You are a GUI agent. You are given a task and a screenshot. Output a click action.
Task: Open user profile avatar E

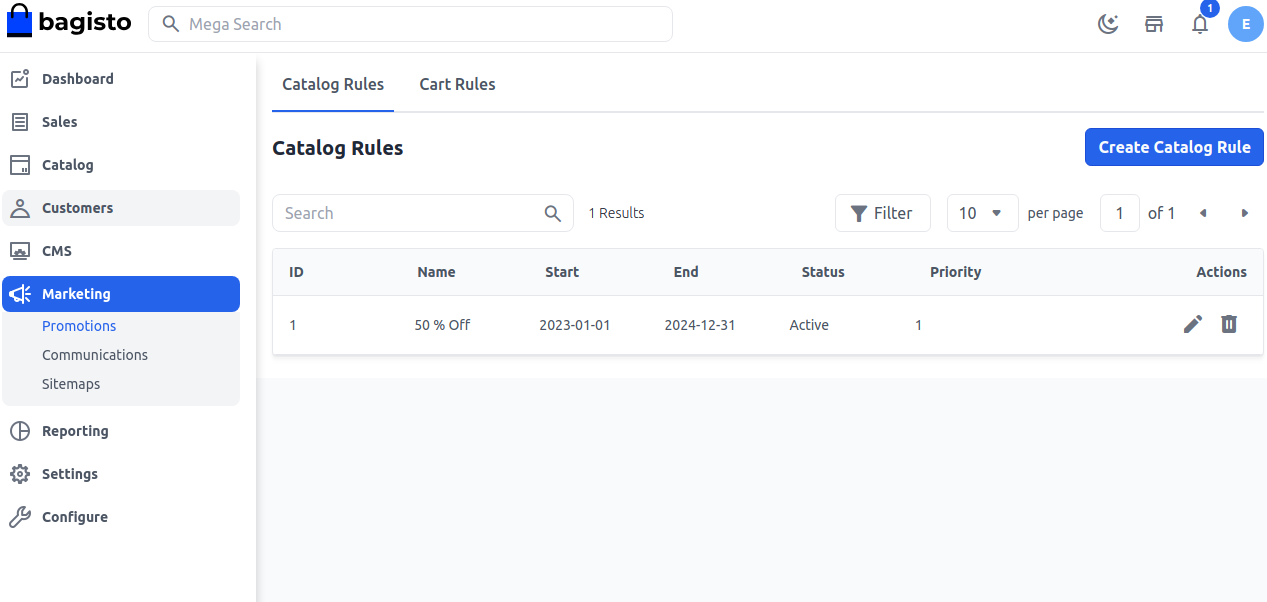1245,24
